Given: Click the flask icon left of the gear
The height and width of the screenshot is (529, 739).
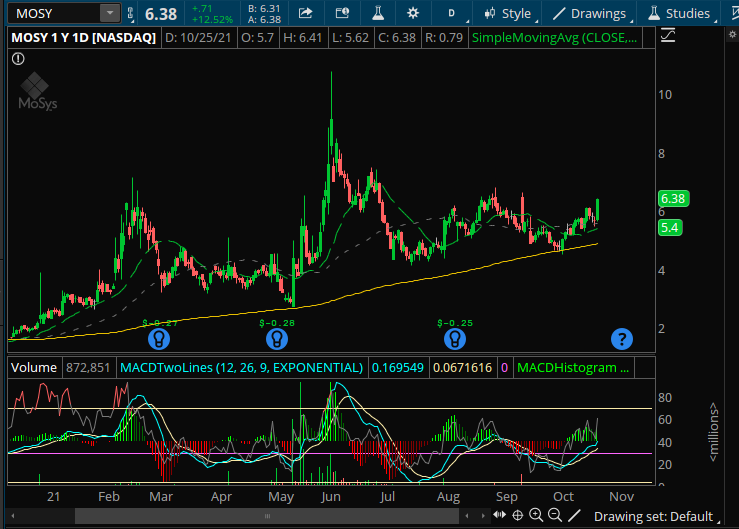Looking at the screenshot, I should click(378, 13).
